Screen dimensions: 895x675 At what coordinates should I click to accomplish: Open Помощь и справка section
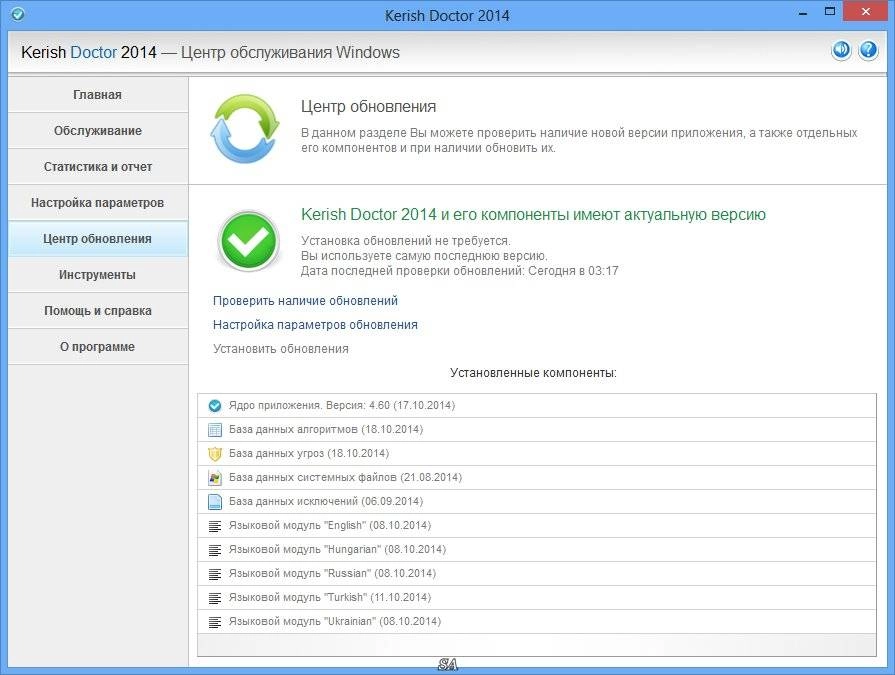point(98,310)
